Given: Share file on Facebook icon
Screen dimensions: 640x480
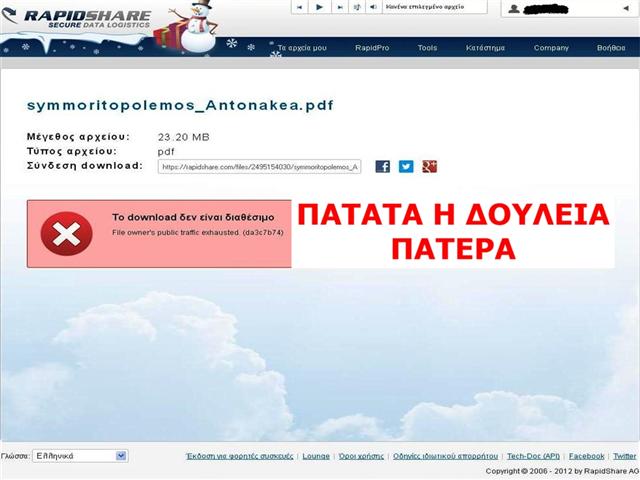Looking at the screenshot, I should coord(382,166).
